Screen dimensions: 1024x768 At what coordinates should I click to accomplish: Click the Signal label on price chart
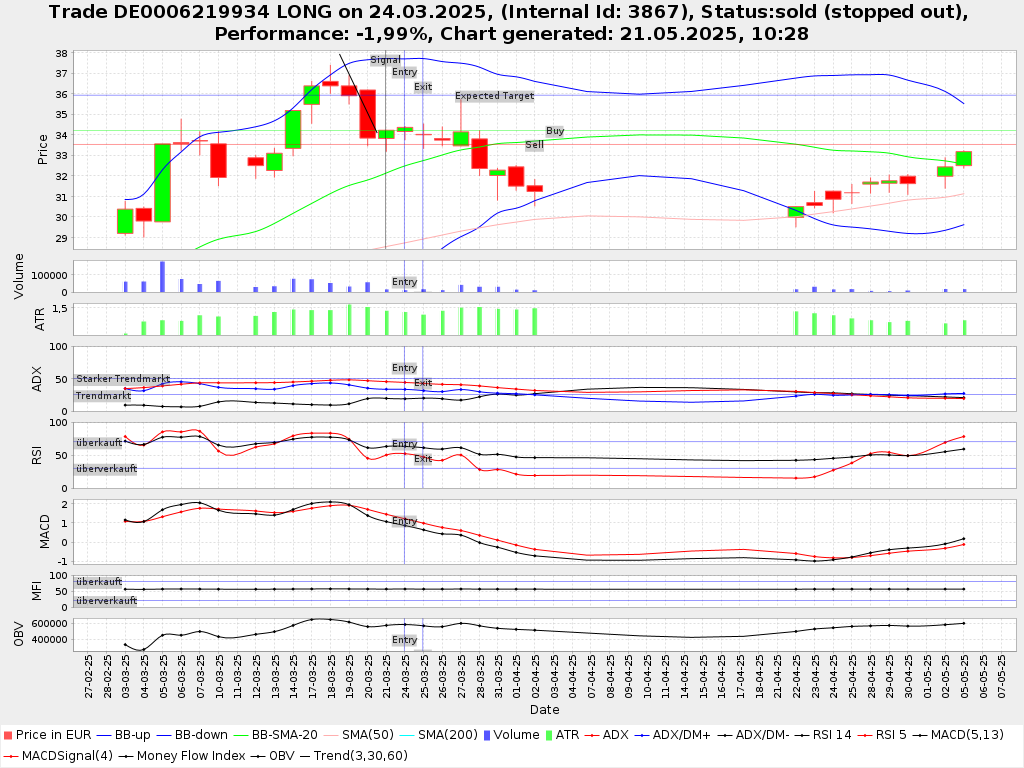[x=385, y=60]
